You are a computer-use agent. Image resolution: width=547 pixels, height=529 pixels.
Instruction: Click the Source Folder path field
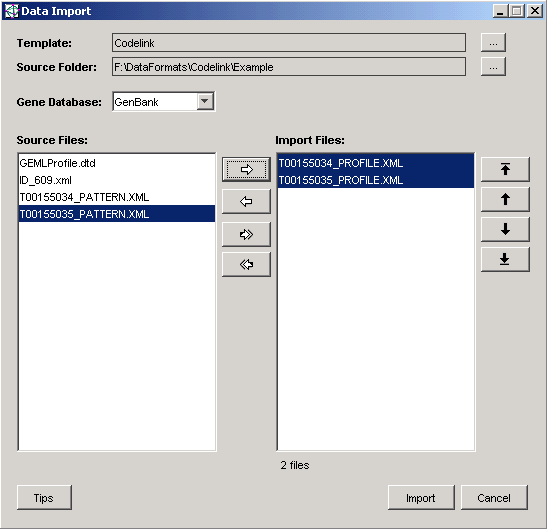pyautogui.click(x=289, y=67)
